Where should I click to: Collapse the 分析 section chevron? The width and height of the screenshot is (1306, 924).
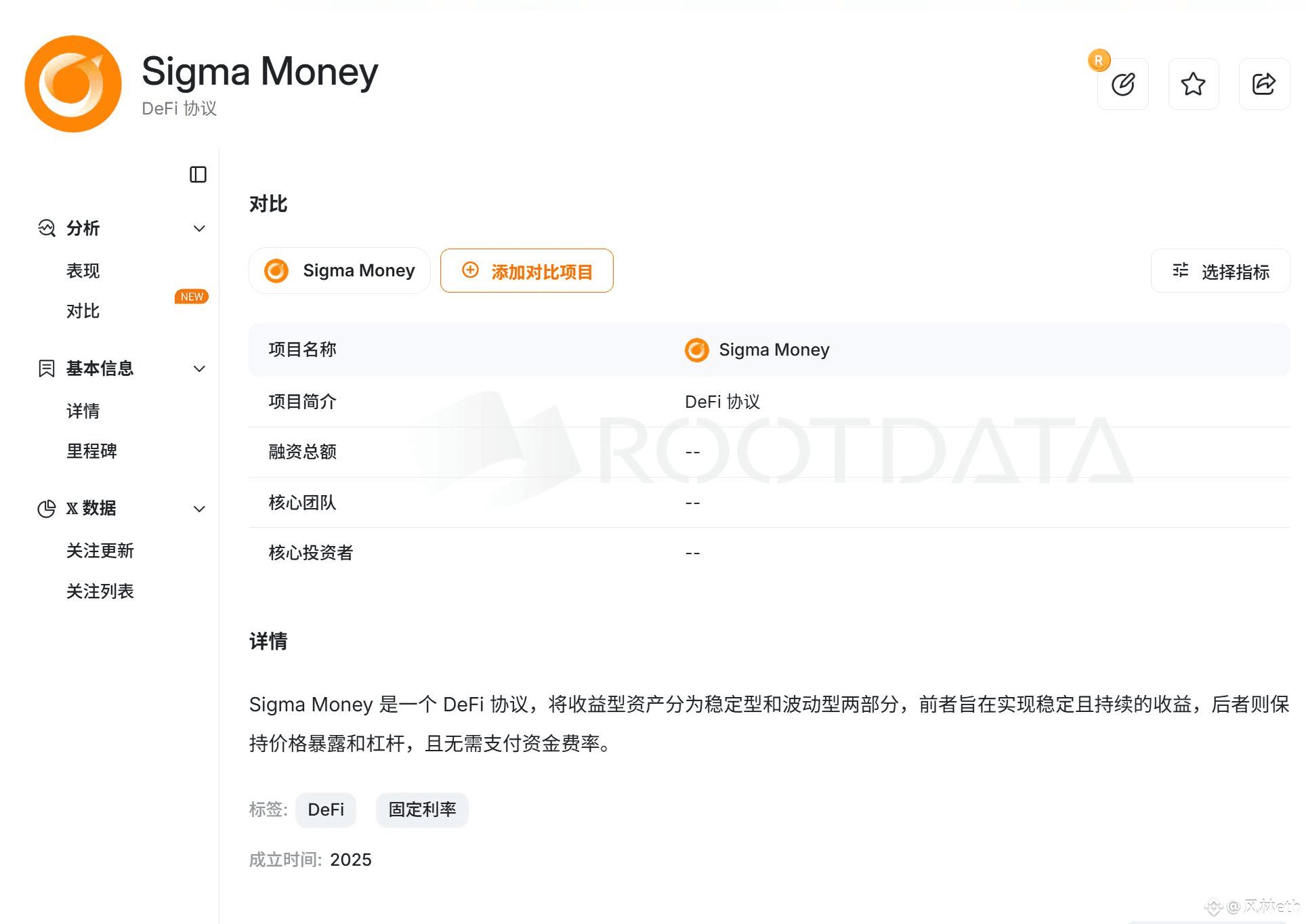click(199, 229)
